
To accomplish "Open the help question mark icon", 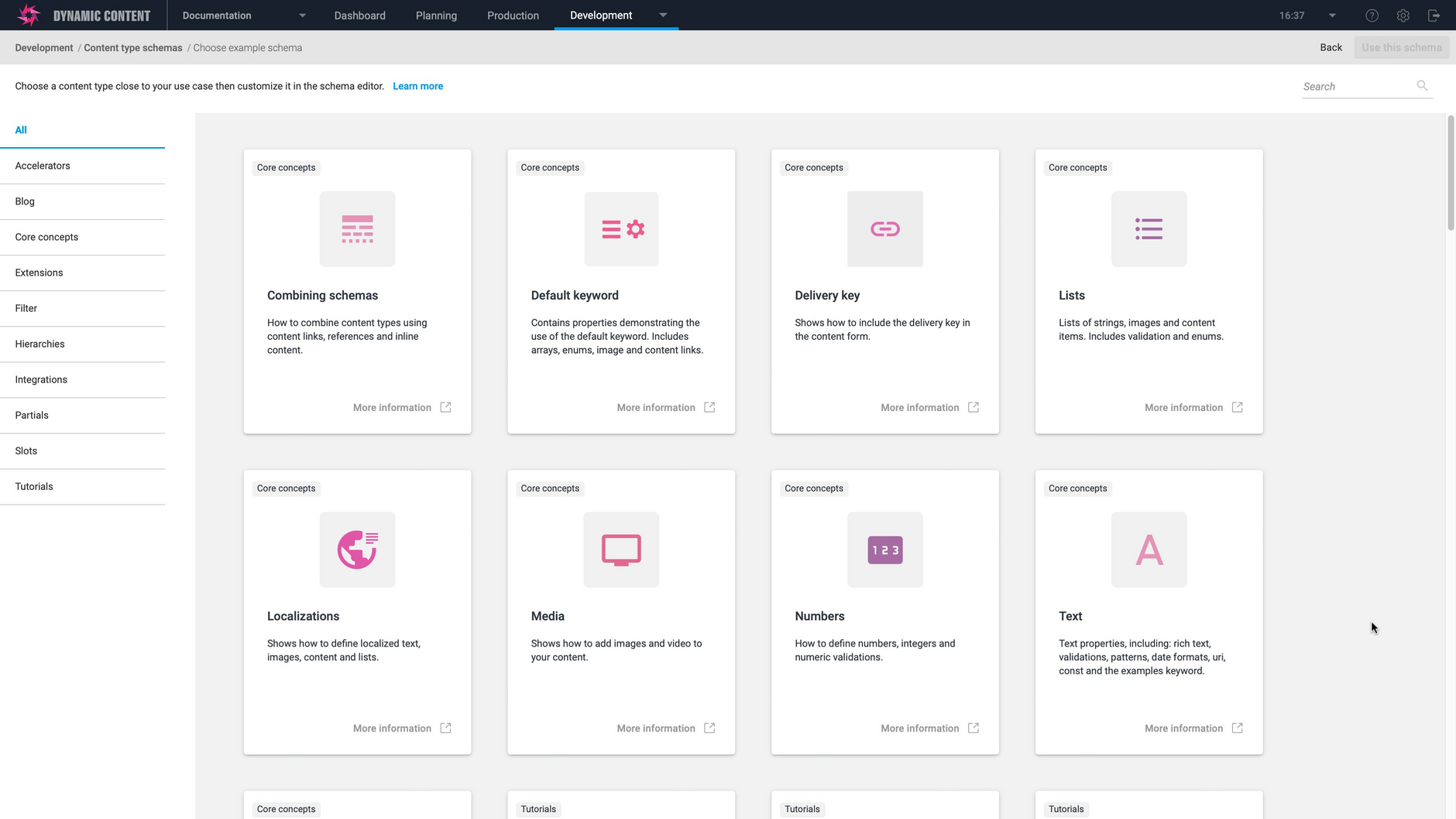I will click(1372, 15).
